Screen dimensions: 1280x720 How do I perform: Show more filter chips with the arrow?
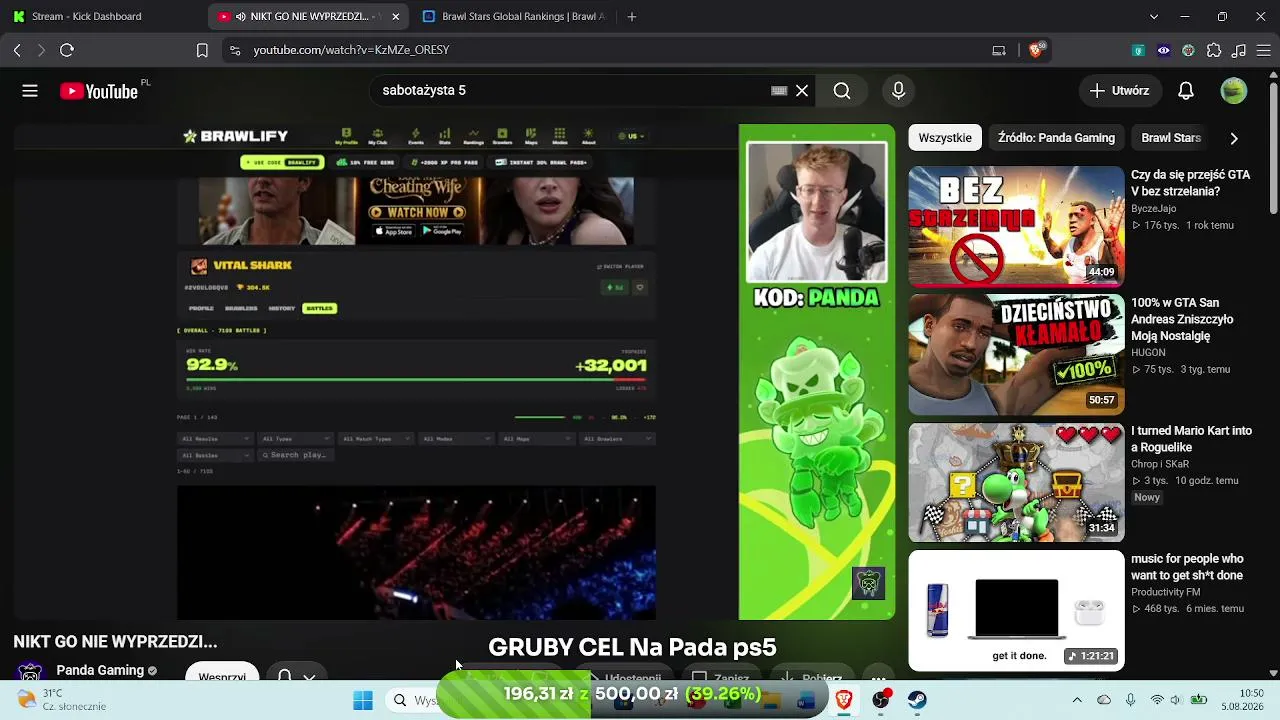1234,138
